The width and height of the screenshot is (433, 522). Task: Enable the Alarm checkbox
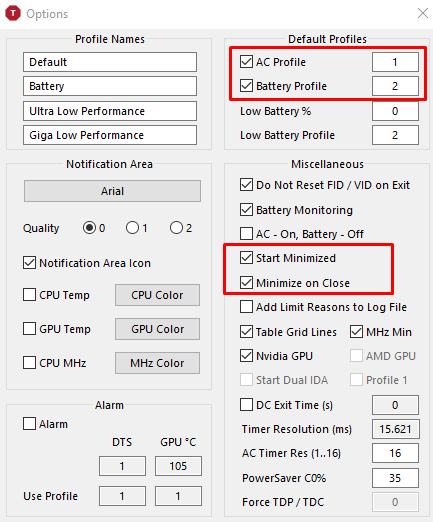[x=29, y=424]
